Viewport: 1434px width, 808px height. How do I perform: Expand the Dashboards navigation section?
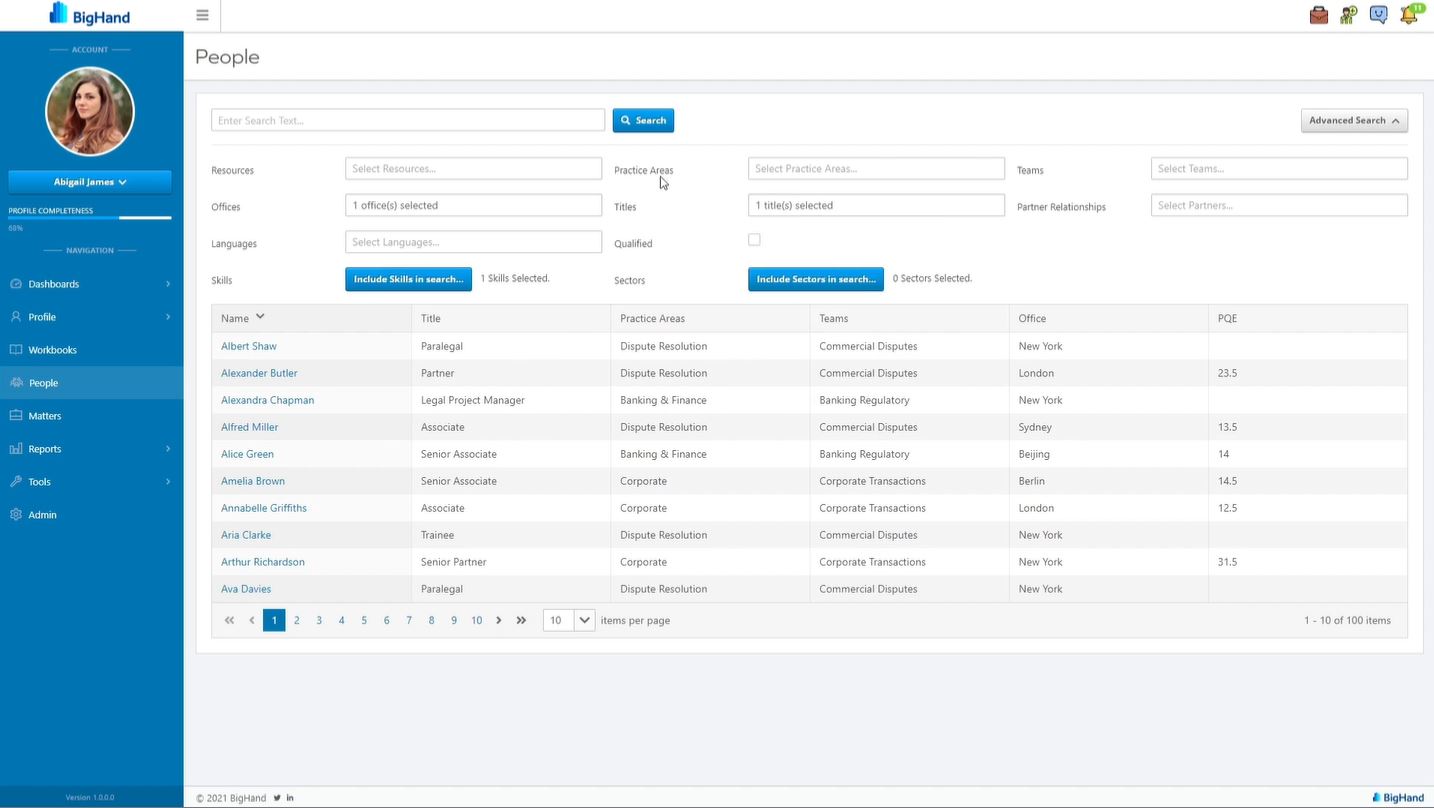coord(52,283)
